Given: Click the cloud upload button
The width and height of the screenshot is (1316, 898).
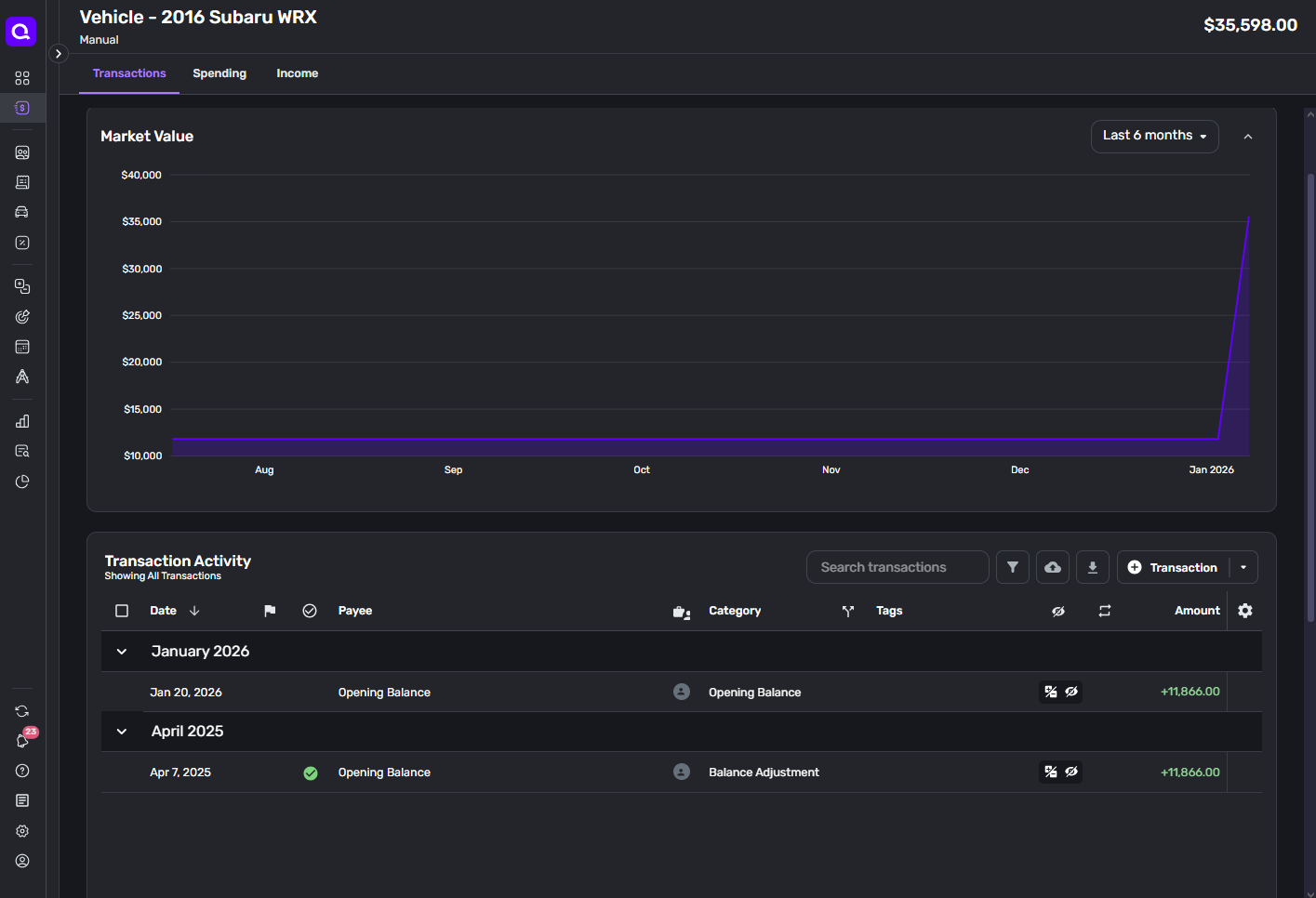Looking at the screenshot, I should [1053, 567].
